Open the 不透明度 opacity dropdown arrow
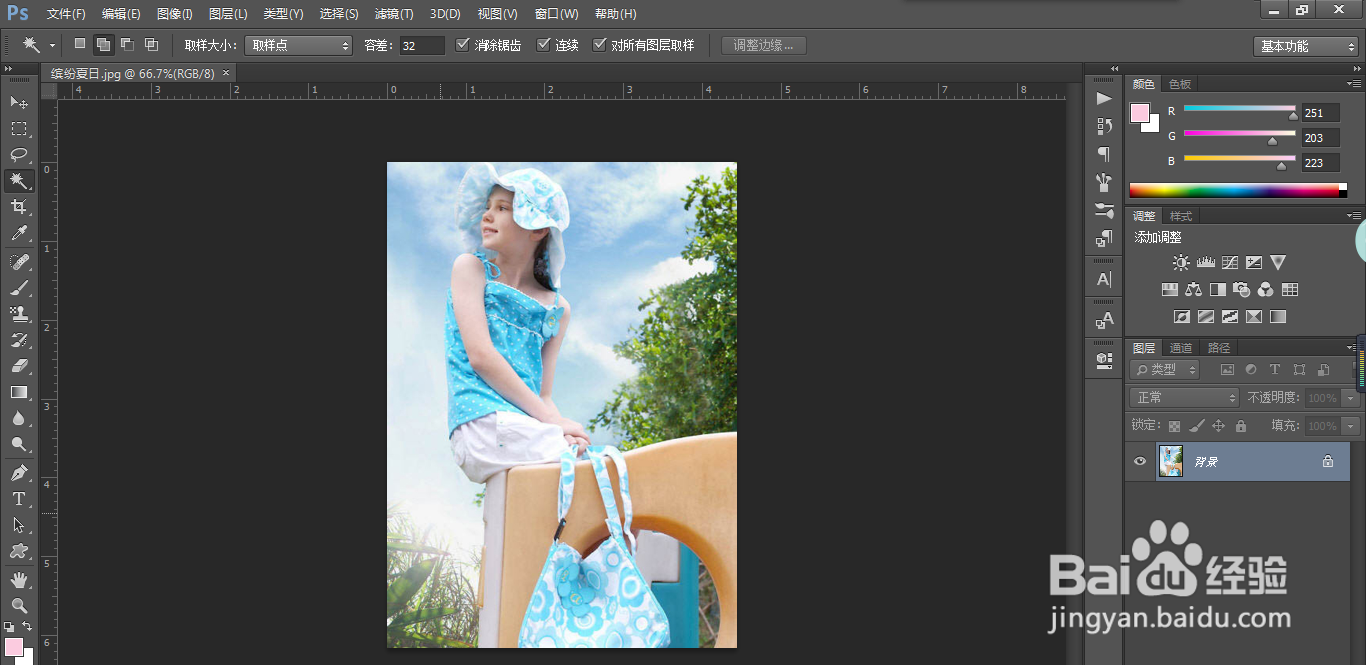The image size is (1366, 665). 1352,398
